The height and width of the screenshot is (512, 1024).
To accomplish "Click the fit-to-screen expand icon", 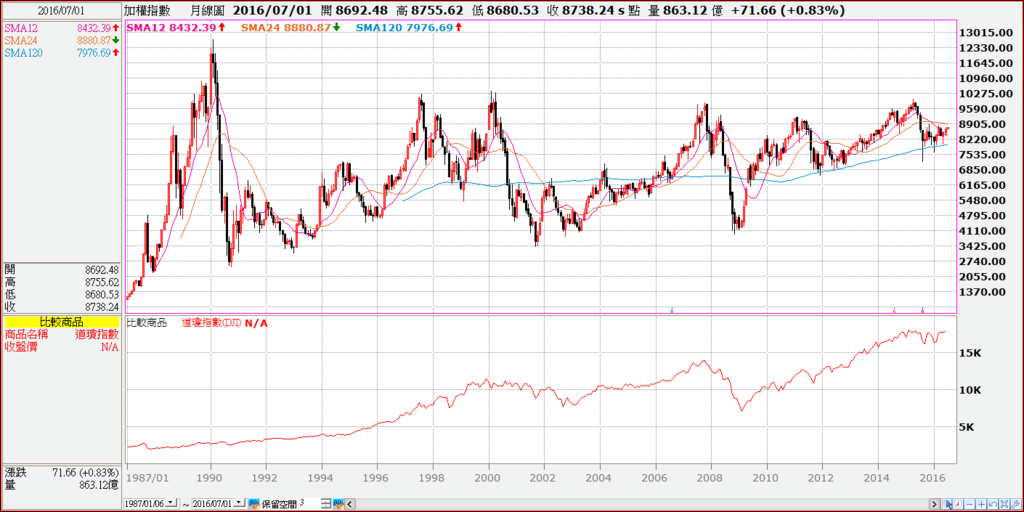I will [1004, 504].
